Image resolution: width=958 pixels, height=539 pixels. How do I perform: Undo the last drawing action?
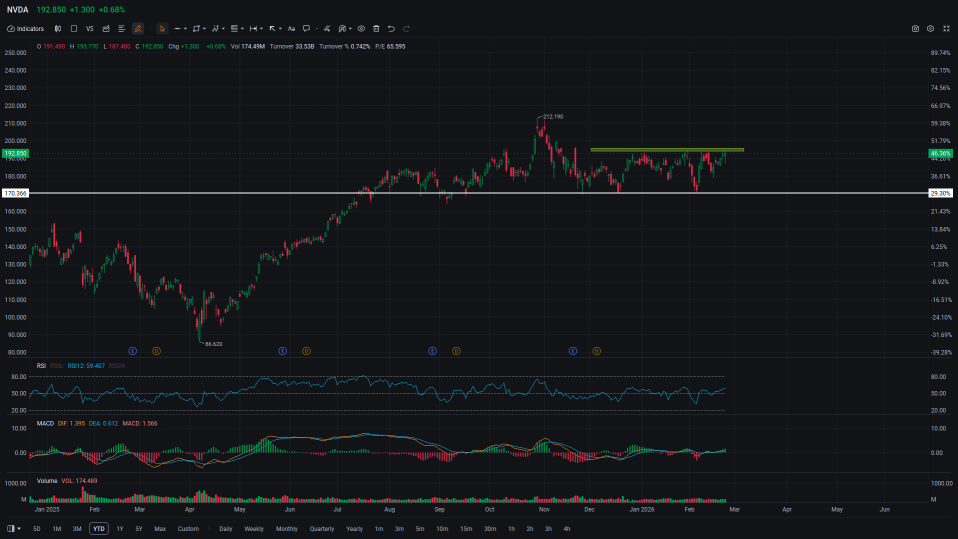(x=391, y=29)
